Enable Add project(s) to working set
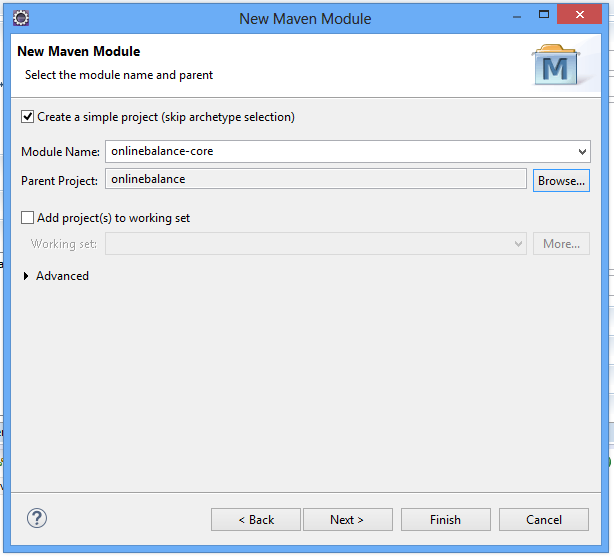This screenshot has height=557, width=614. coord(27,217)
